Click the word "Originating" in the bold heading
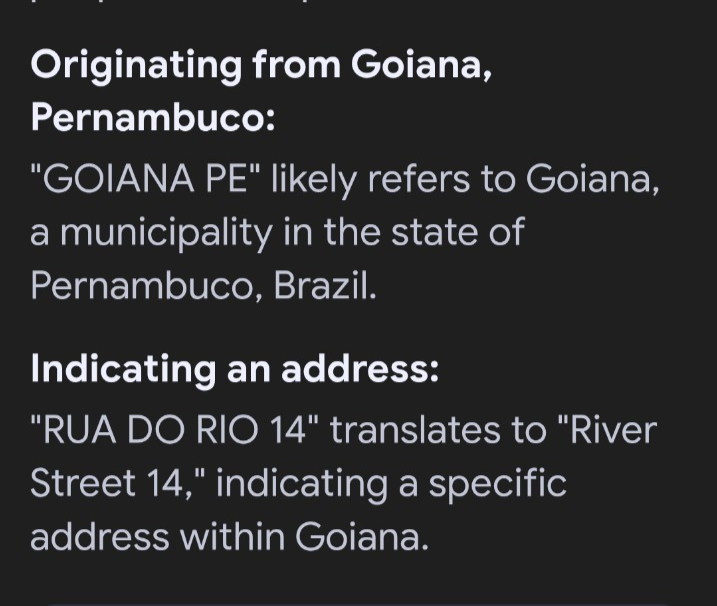Viewport: 717px width, 606px height. click(x=136, y=66)
